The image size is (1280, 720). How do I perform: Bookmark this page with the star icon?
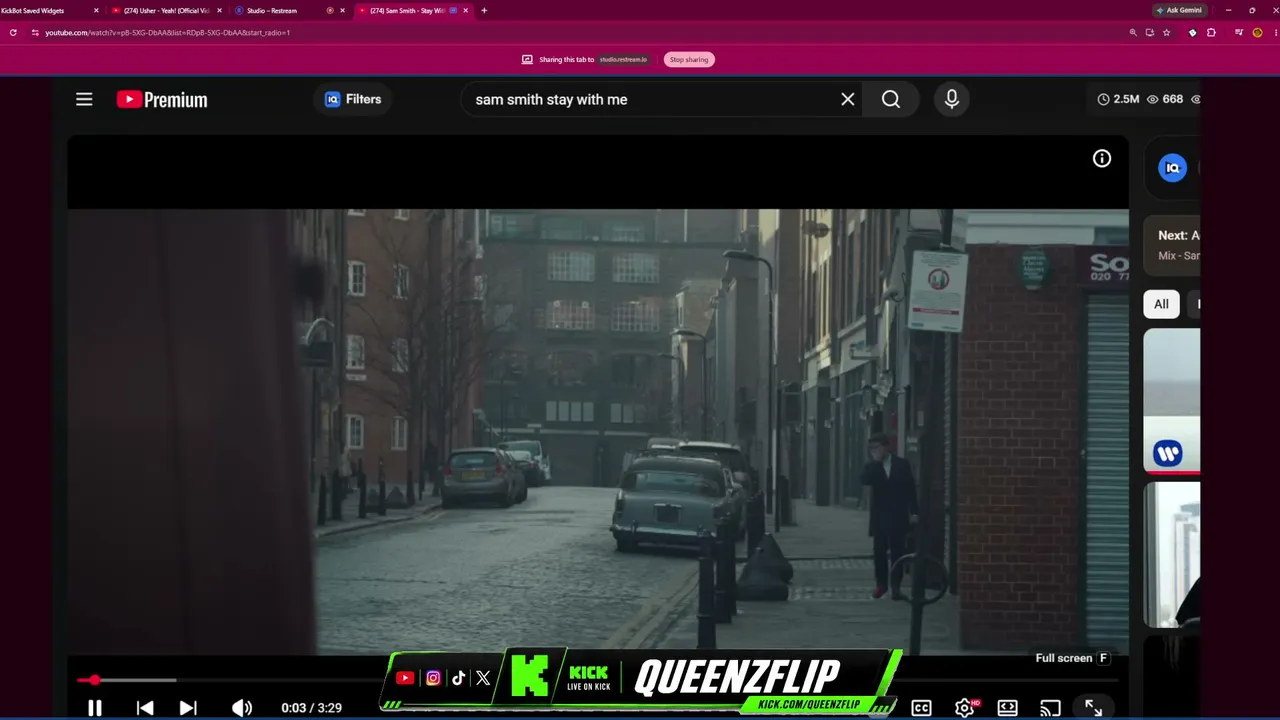point(1166,32)
